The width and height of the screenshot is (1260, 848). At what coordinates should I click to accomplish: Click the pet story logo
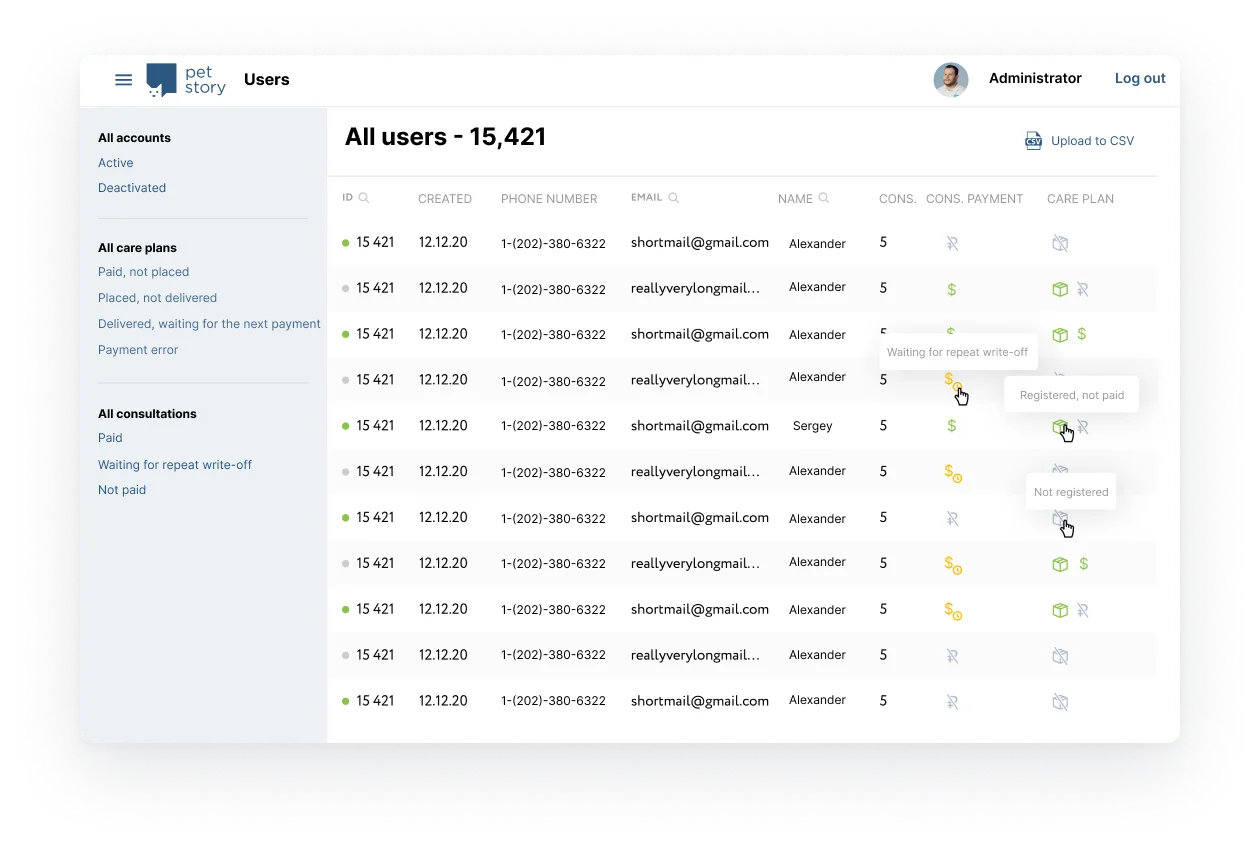[186, 80]
